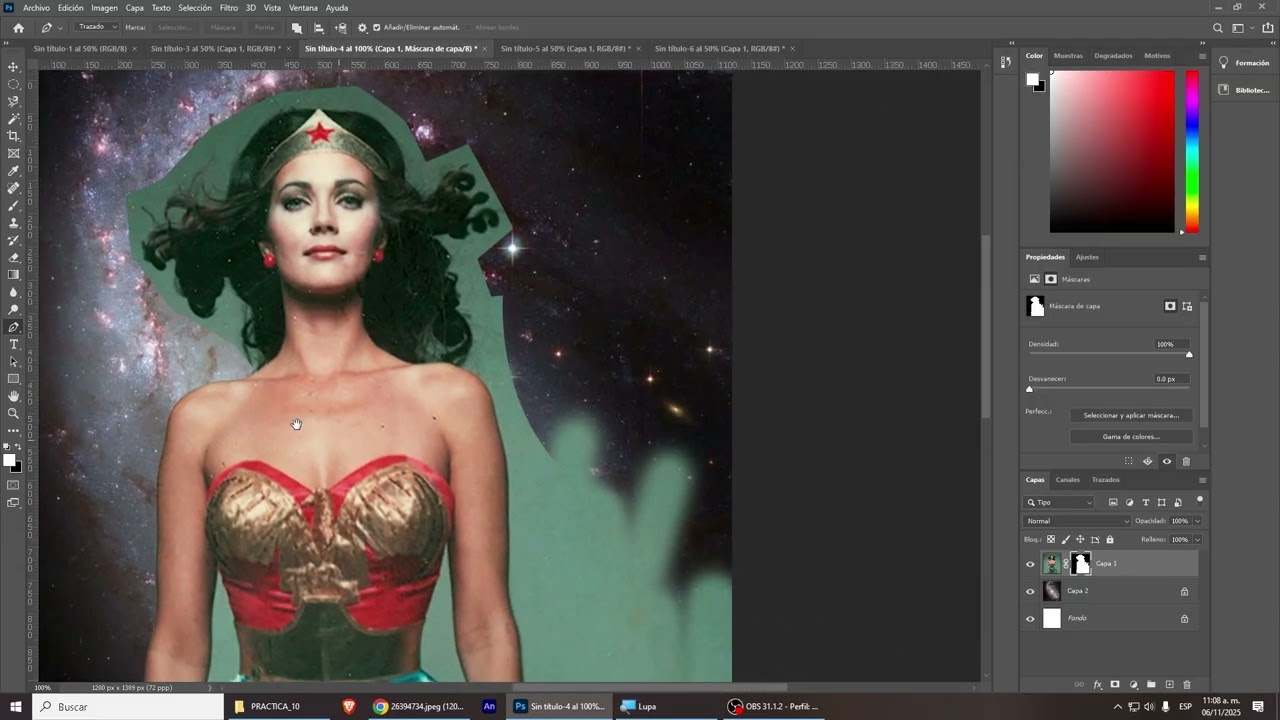The image size is (1280, 720).
Task: Open the Filtro menu
Action: tap(229, 7)
